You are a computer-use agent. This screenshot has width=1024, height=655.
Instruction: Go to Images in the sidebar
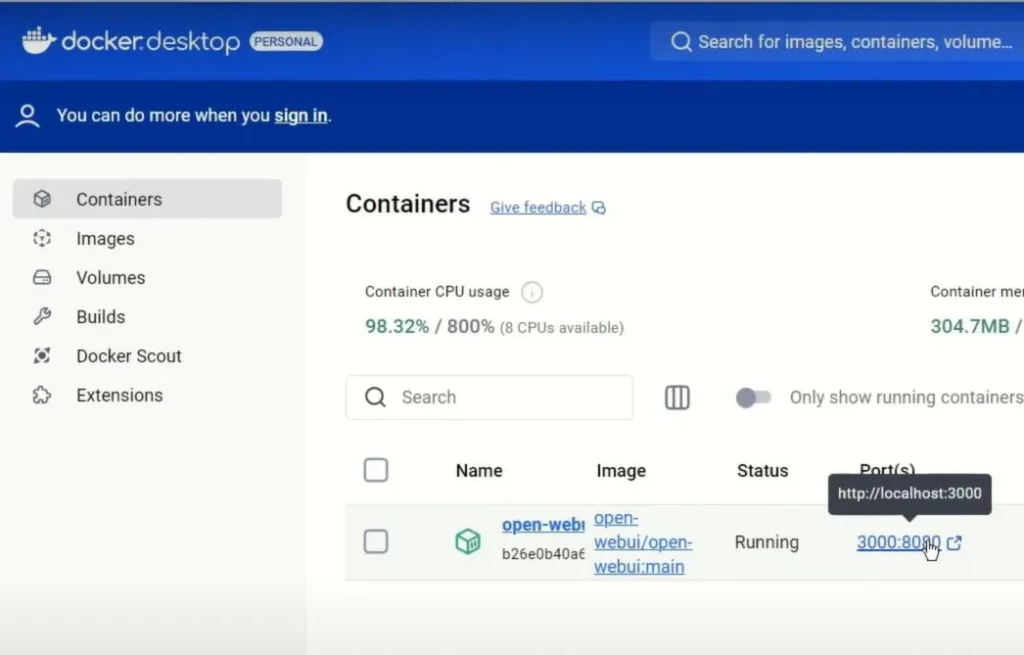point(147,238)
